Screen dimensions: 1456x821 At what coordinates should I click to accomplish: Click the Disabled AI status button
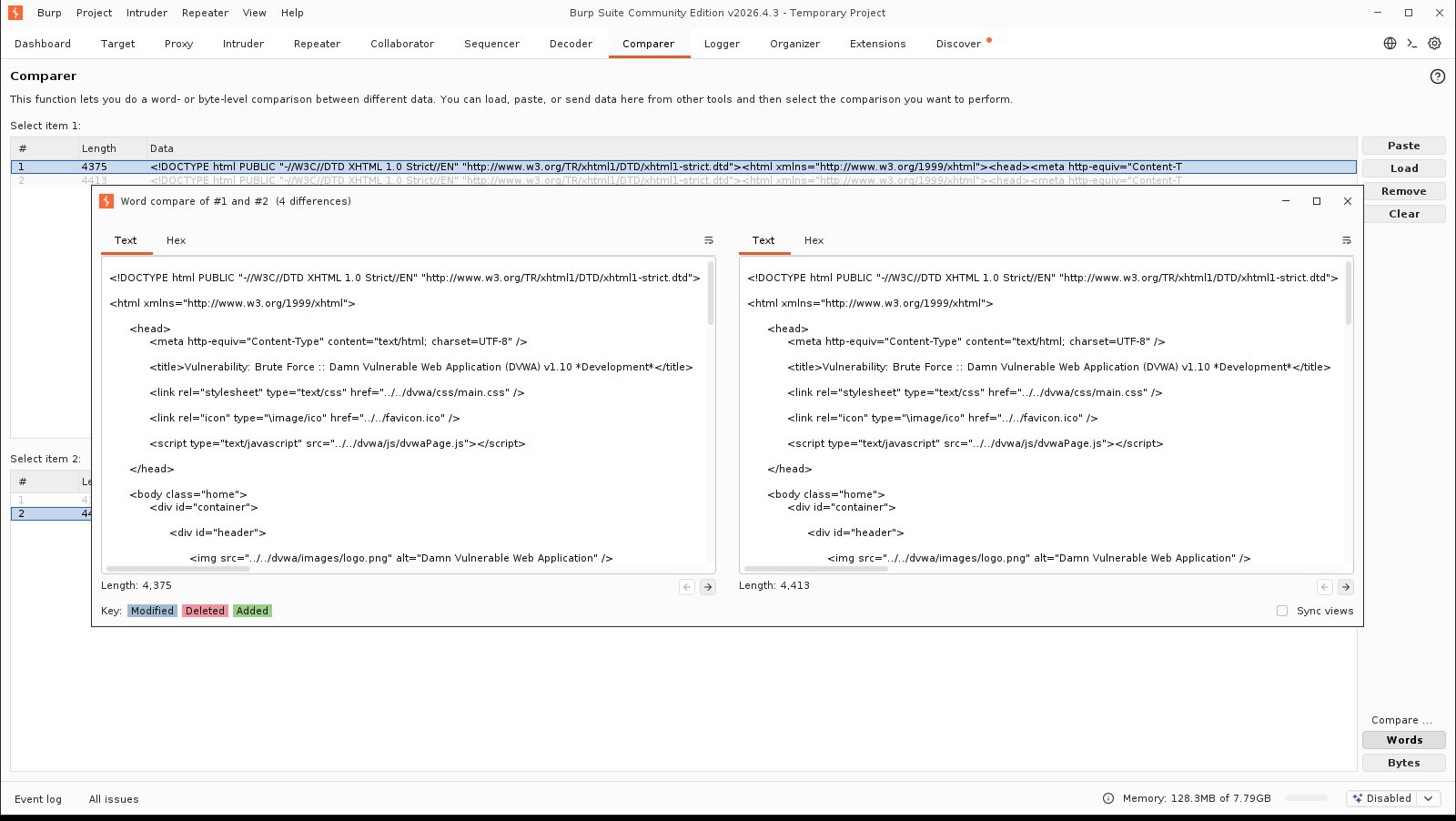point(1382,798)
